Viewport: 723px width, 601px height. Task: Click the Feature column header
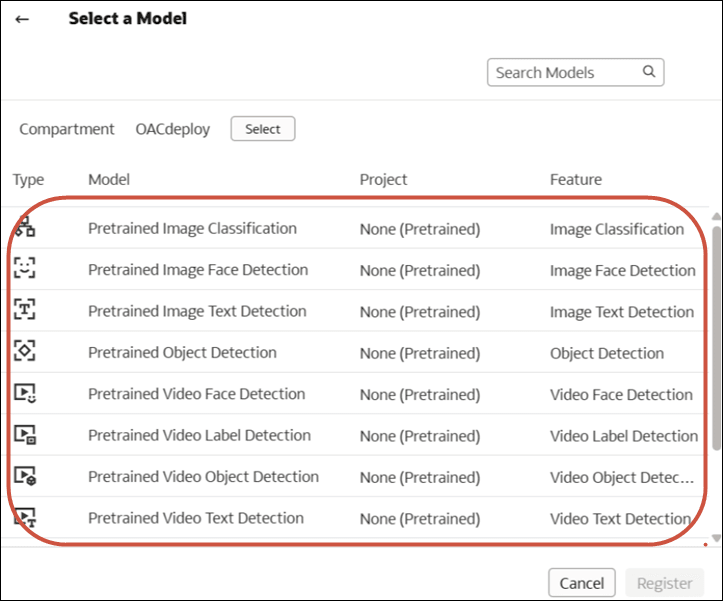(x=575, y=180)
